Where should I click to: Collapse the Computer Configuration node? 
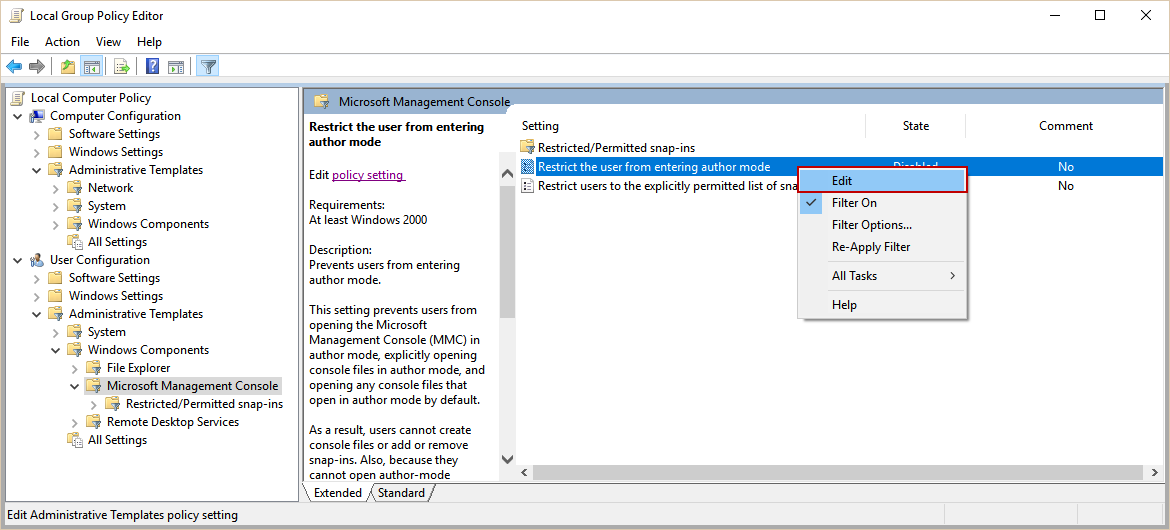(18, 116)
